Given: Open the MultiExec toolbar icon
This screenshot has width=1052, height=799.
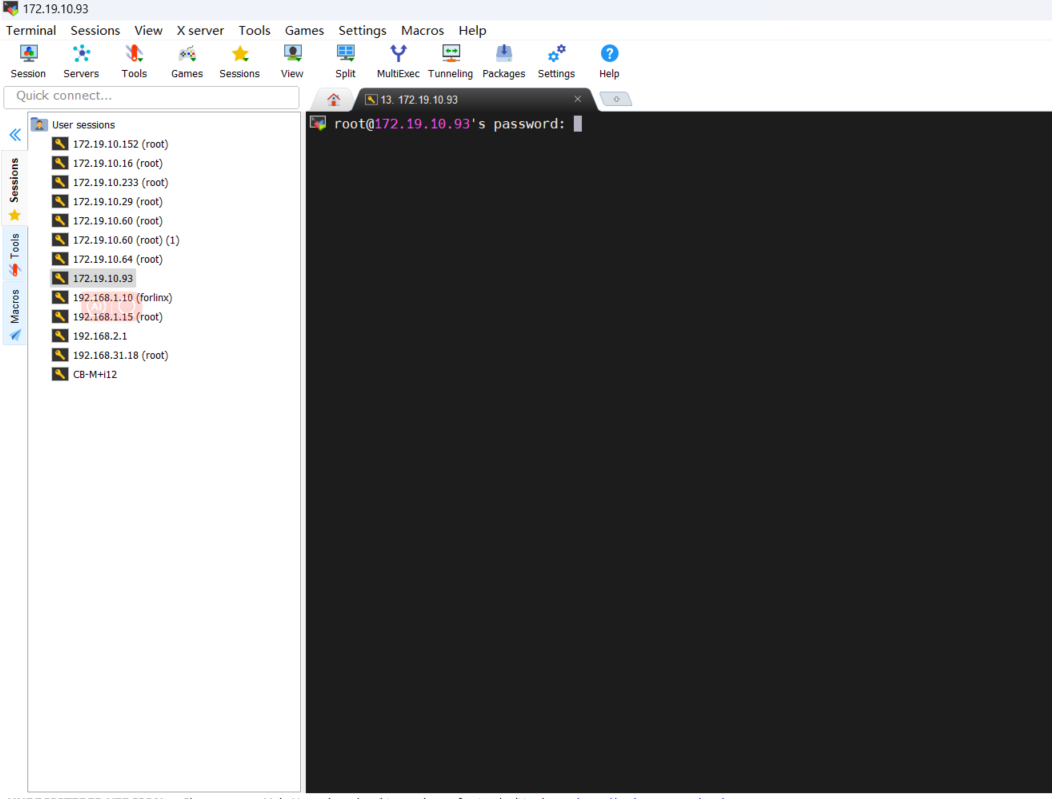Looking at the screenshot, I should coord(398,61).
